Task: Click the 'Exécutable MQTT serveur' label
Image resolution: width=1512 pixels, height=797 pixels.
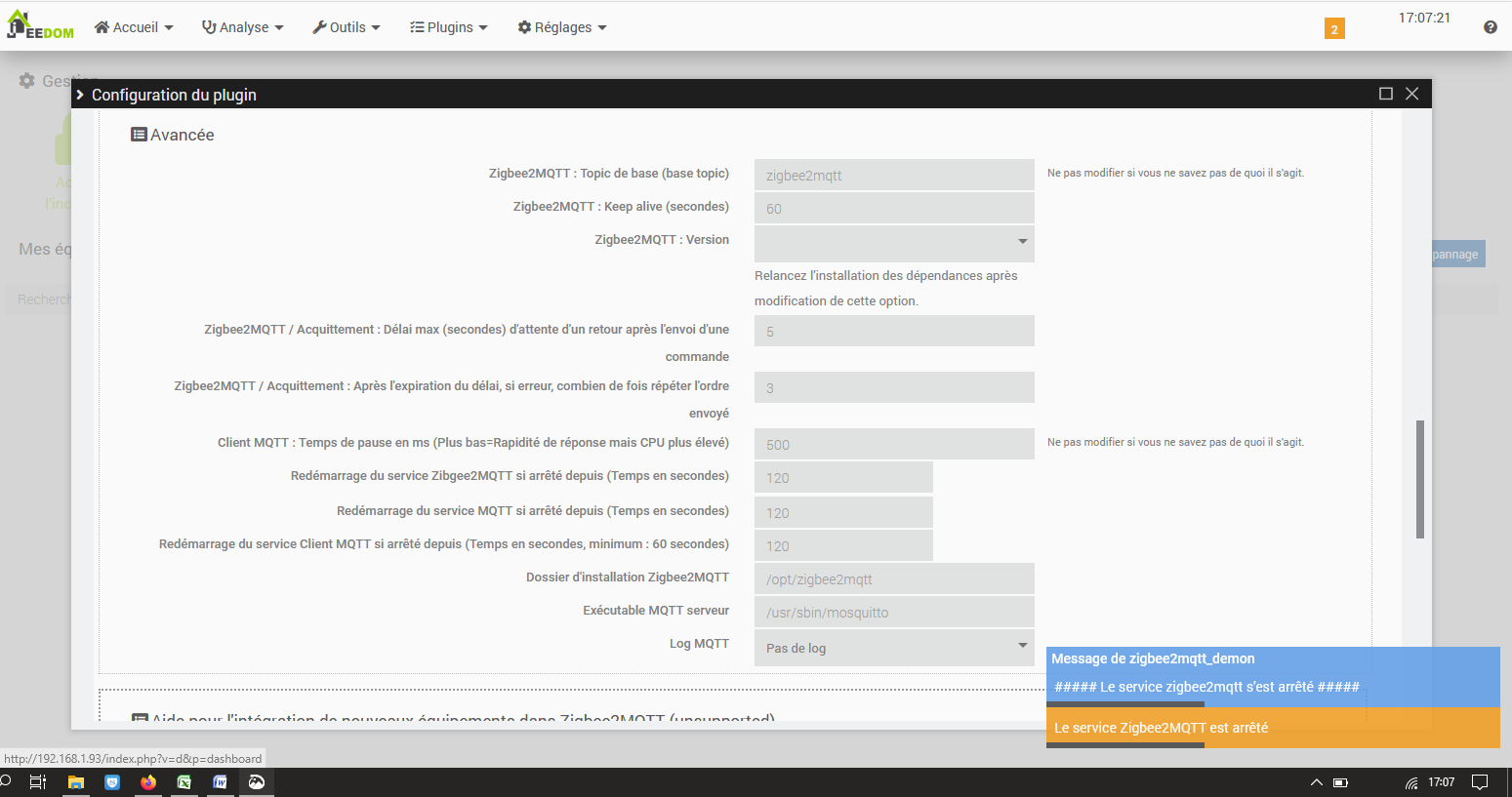Action: [656, 611]
